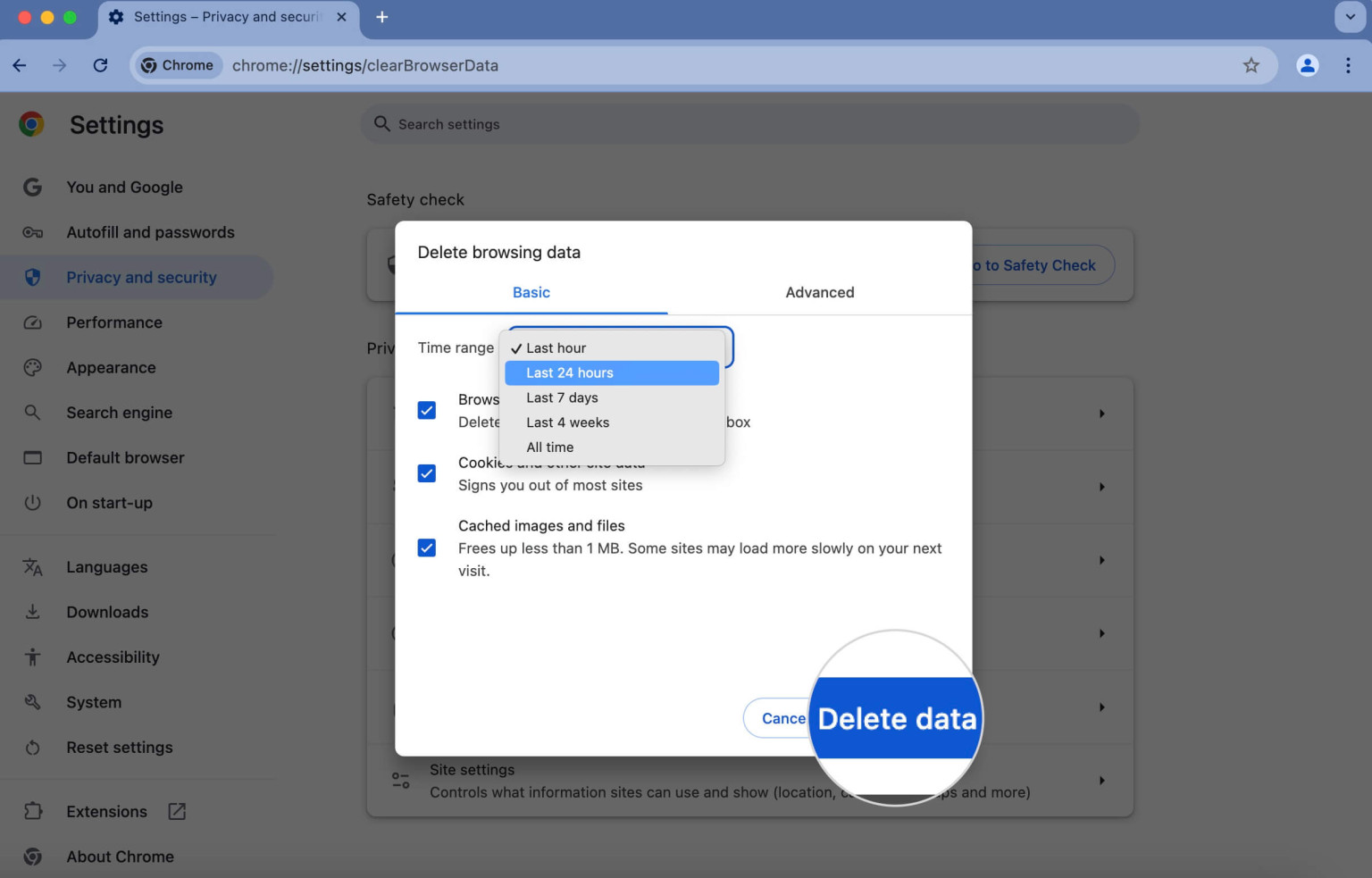Open a new tab with the plus icon
Viewport: 1372px width, 878px height.
[381, 17]
